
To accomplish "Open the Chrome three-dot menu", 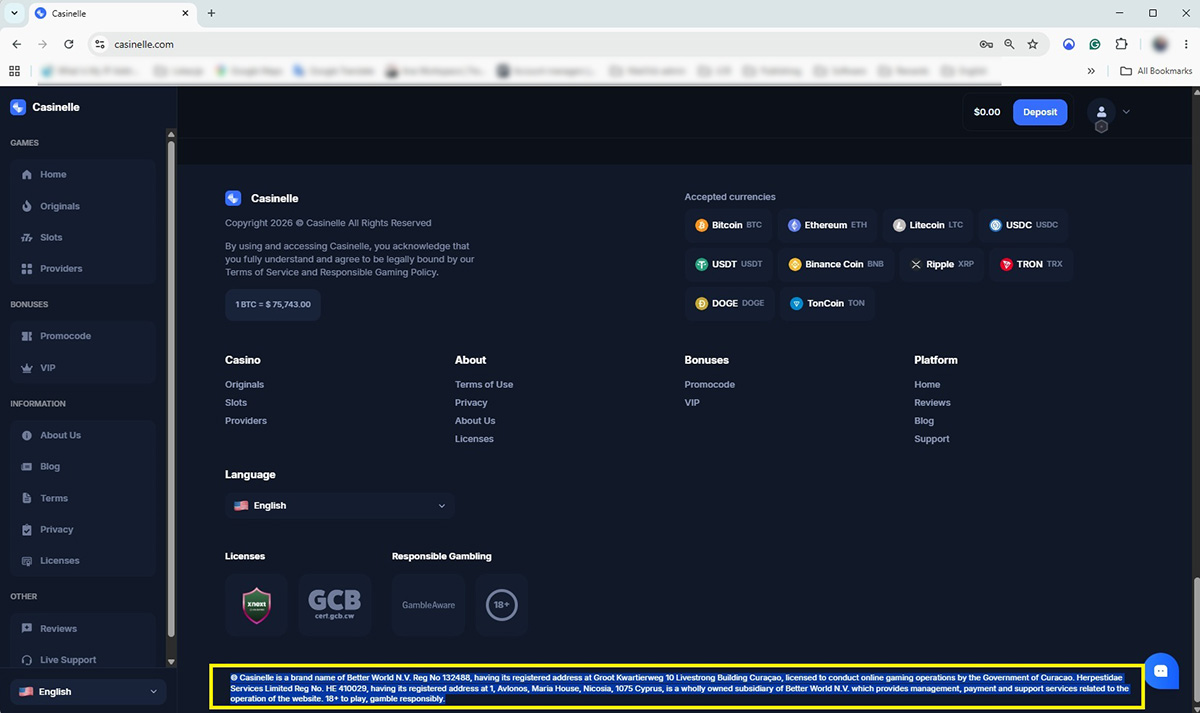I will click(1185, 44).
